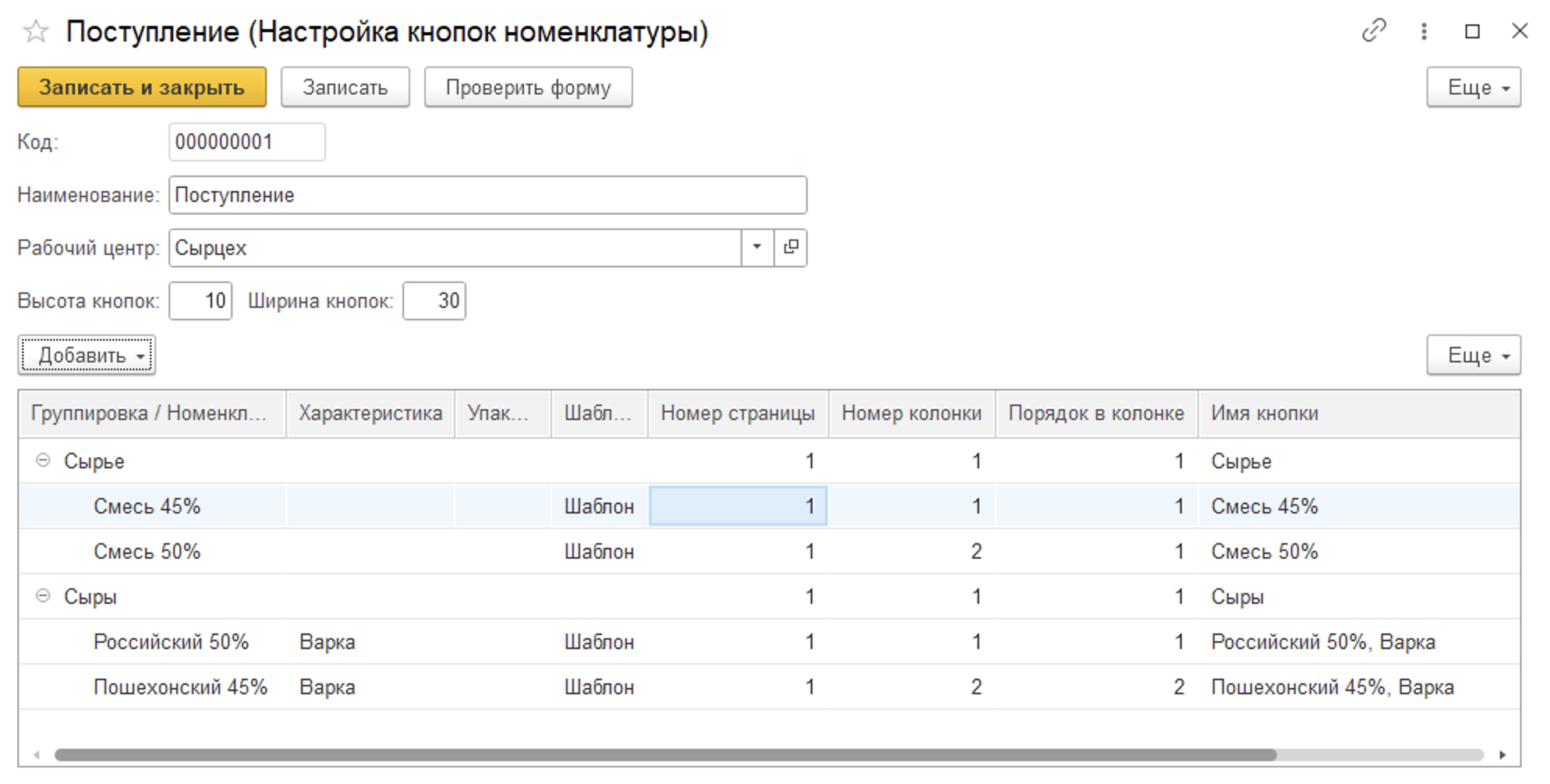This screenshot has height=784, width=1550.
Task: Open Сырцех record with open-form icon
Action: 791,248
